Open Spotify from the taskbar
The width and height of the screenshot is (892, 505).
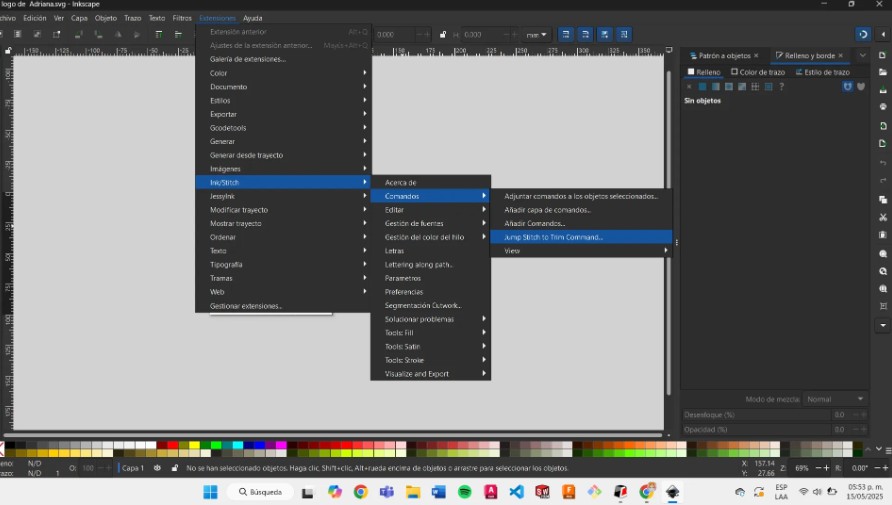pyautogui.click(x=465, y=491)
